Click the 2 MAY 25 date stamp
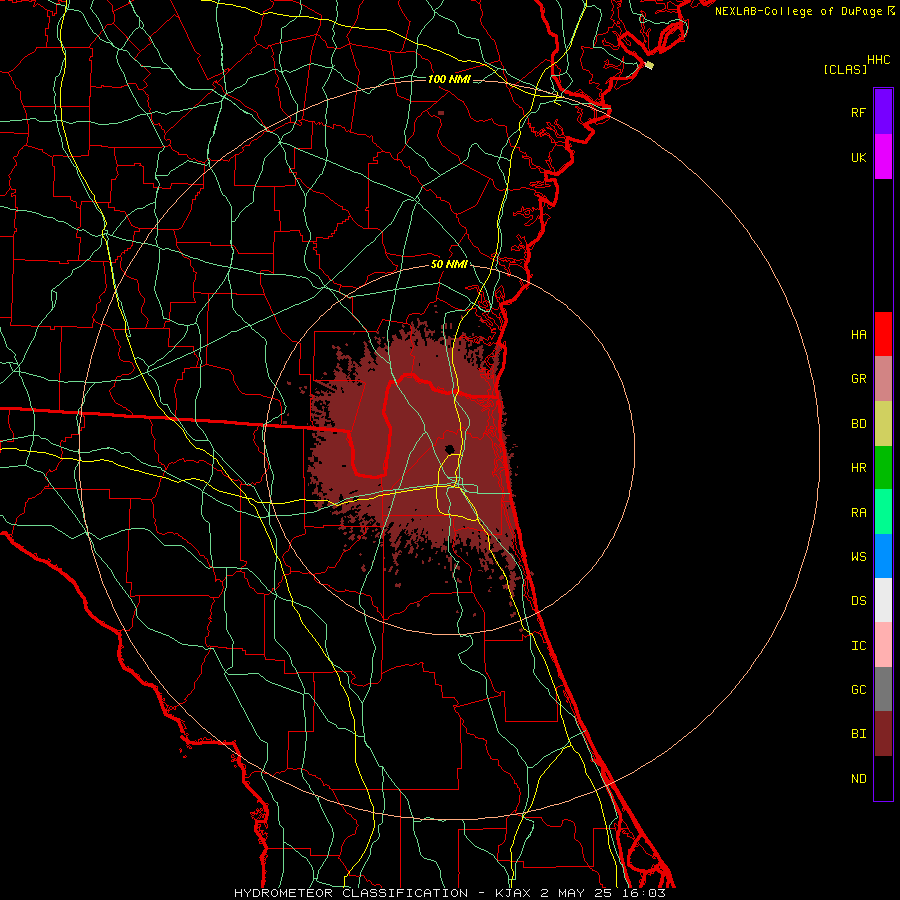 coord(577,893)
